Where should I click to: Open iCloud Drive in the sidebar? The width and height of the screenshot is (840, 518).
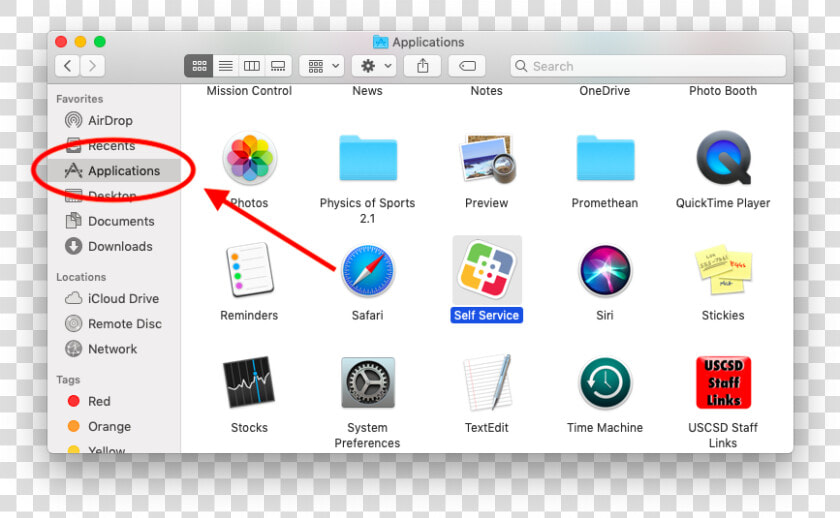(114, 298)
